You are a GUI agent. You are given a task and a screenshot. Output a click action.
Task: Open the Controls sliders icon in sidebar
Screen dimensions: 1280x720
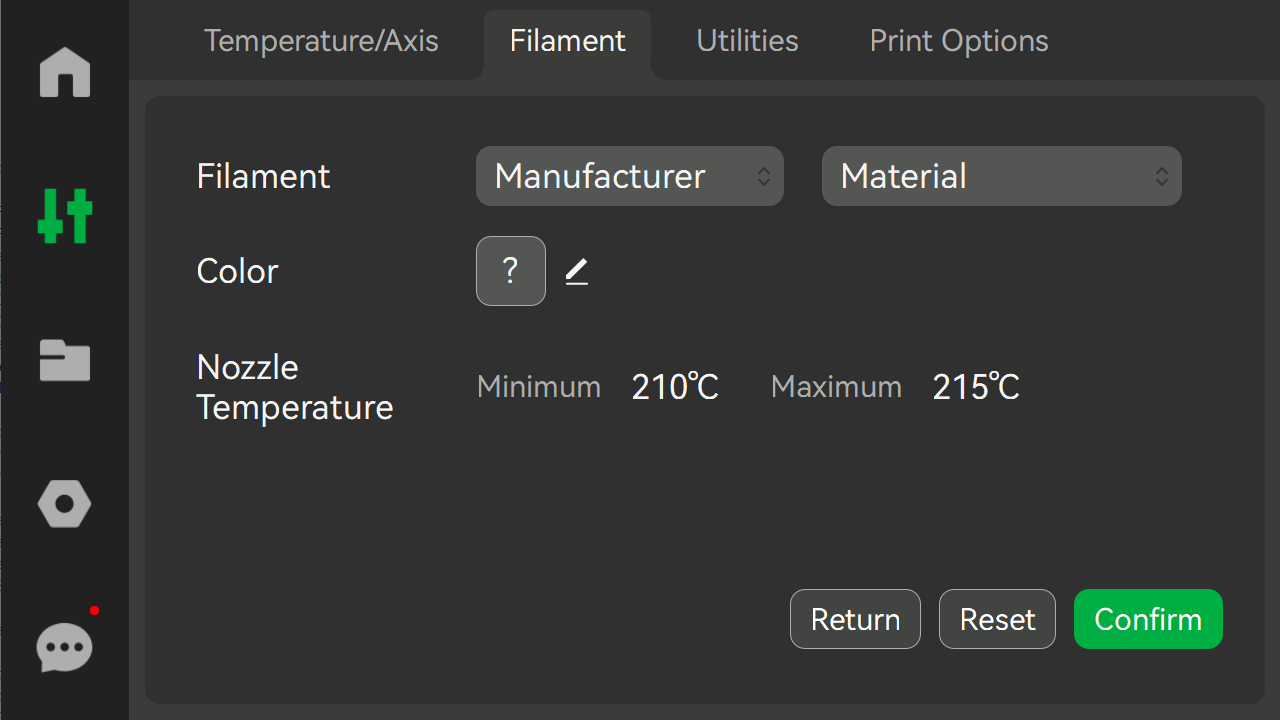pos(65,216)
